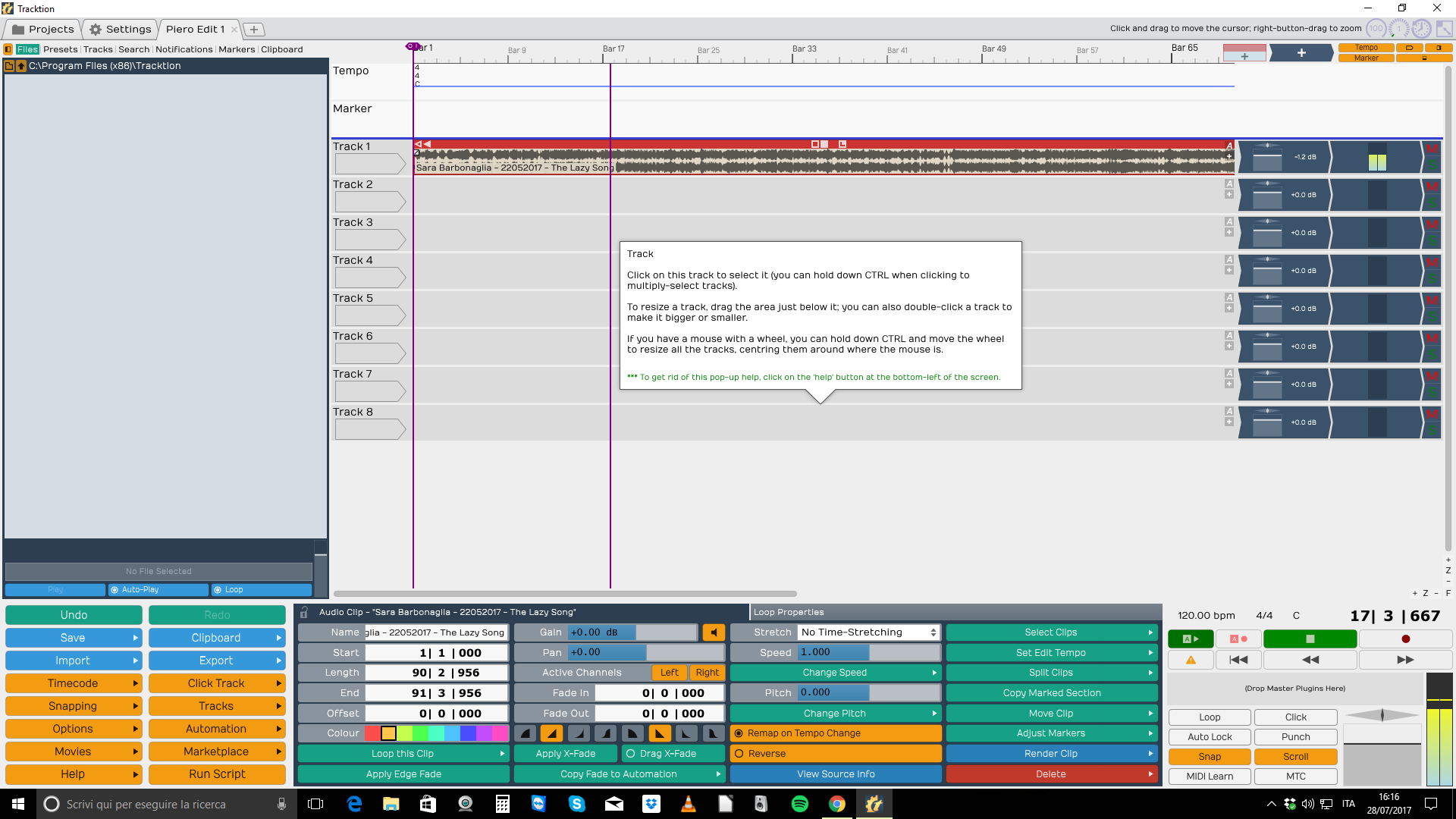Viewport: 1456px width, 819px height.
Task: Select the third fade-in curve shape icon
Action: pyautogui.click(x=579, y=733)
